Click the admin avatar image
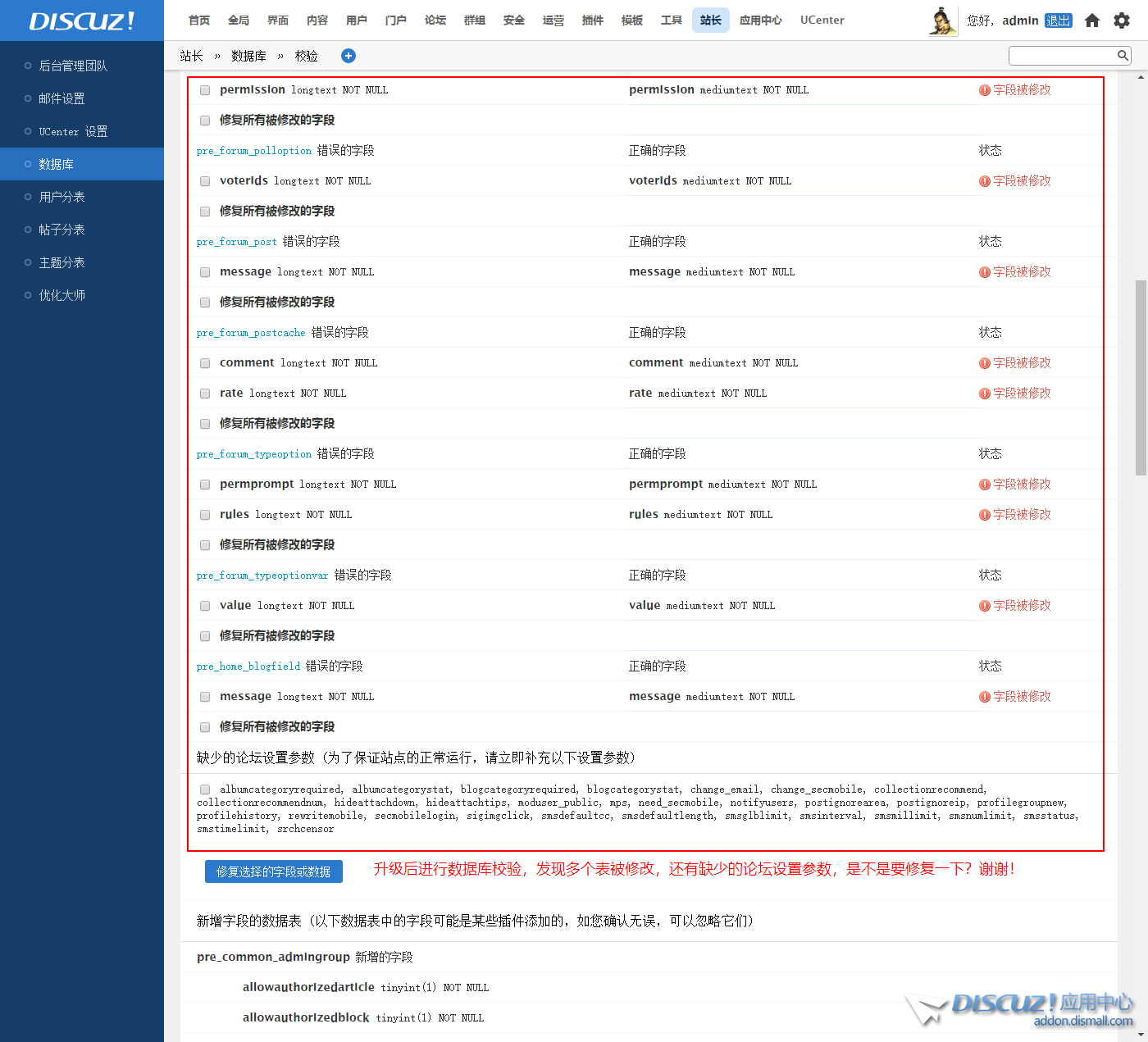 pos(943,20)
